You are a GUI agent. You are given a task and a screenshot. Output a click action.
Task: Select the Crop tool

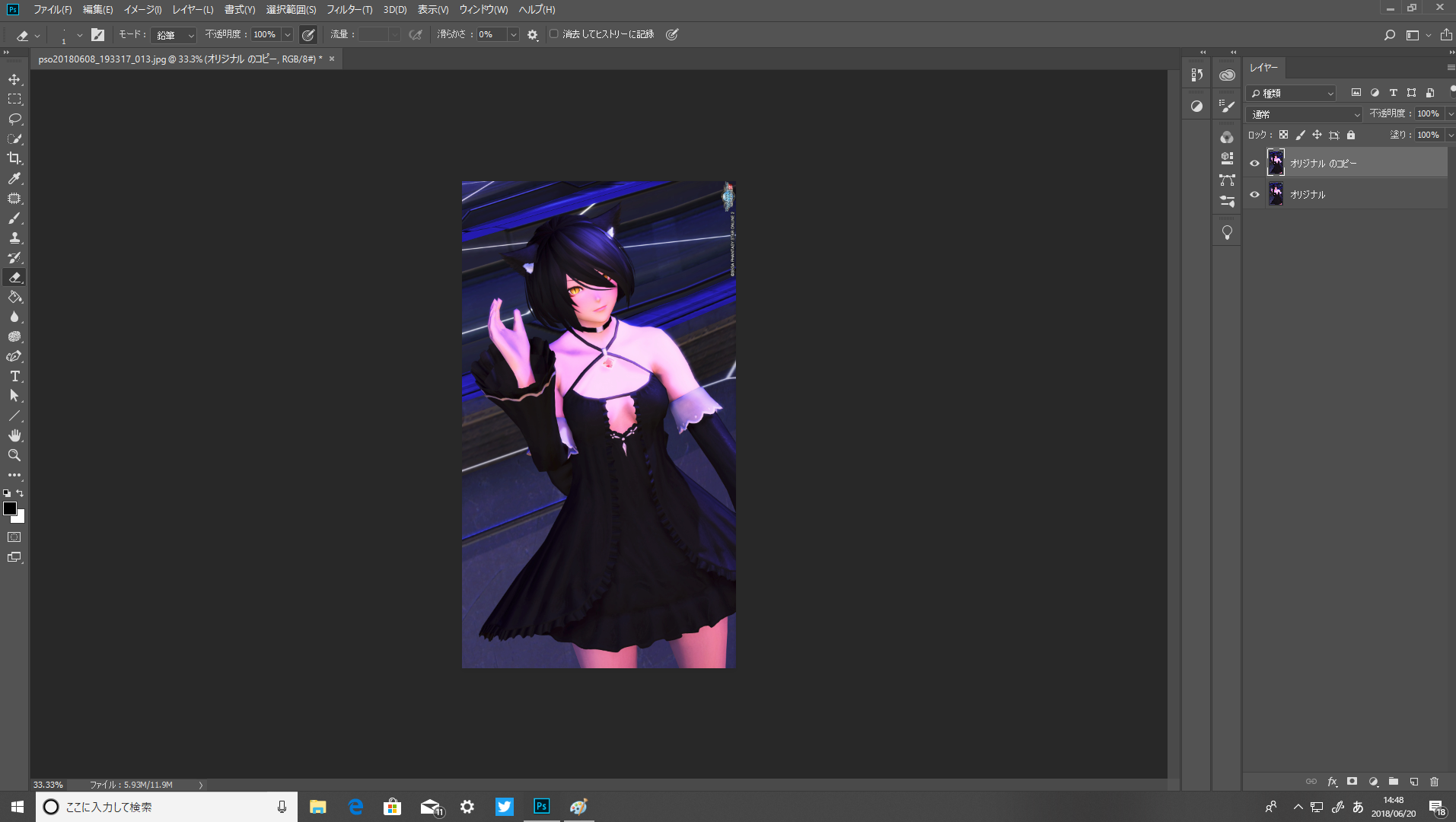pyautogui.click(x=14, y=158)
